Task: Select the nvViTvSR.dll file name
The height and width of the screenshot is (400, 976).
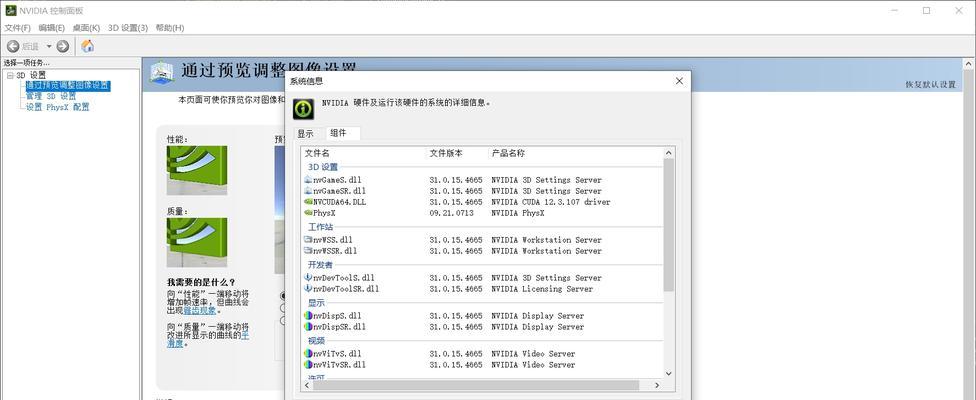Action: pos(339,365)
